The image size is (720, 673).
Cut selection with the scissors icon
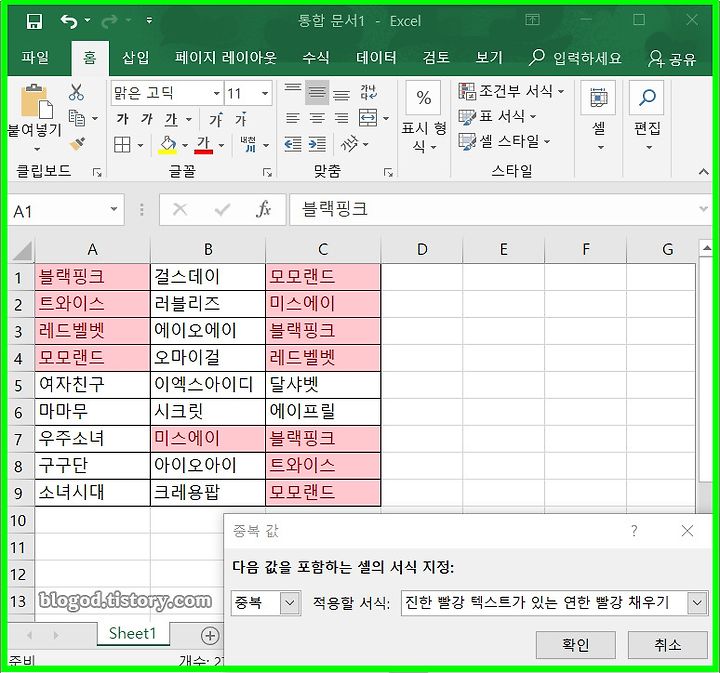[76, 92]
